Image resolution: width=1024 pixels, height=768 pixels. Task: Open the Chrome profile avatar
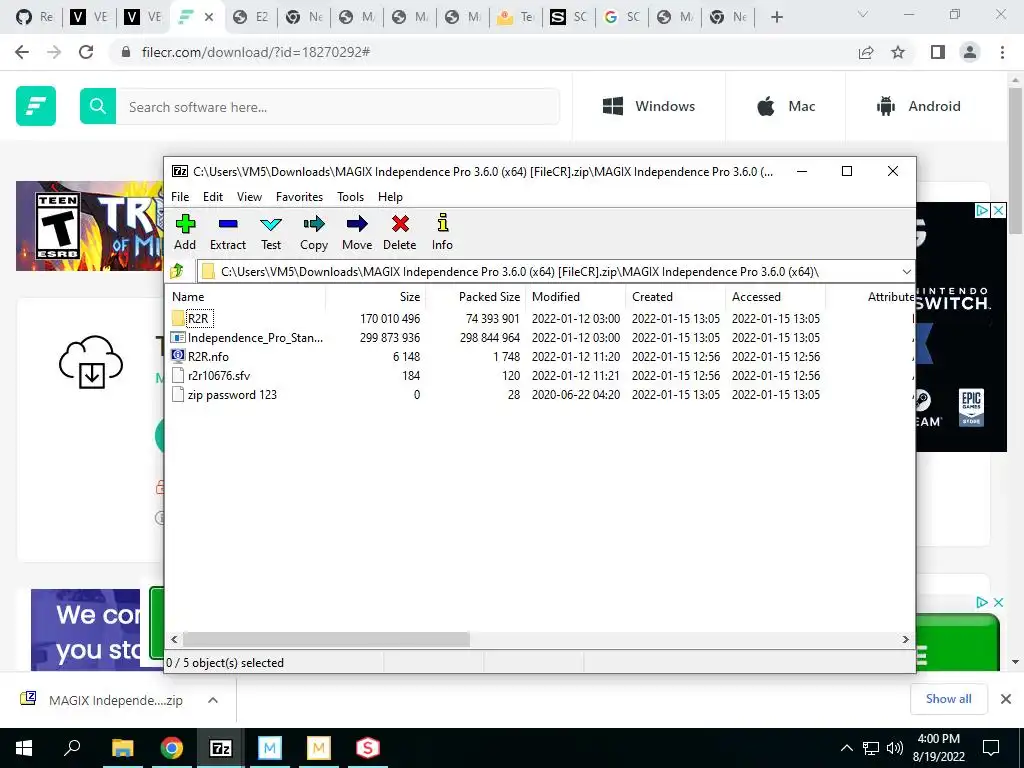(x=970, y=52)
